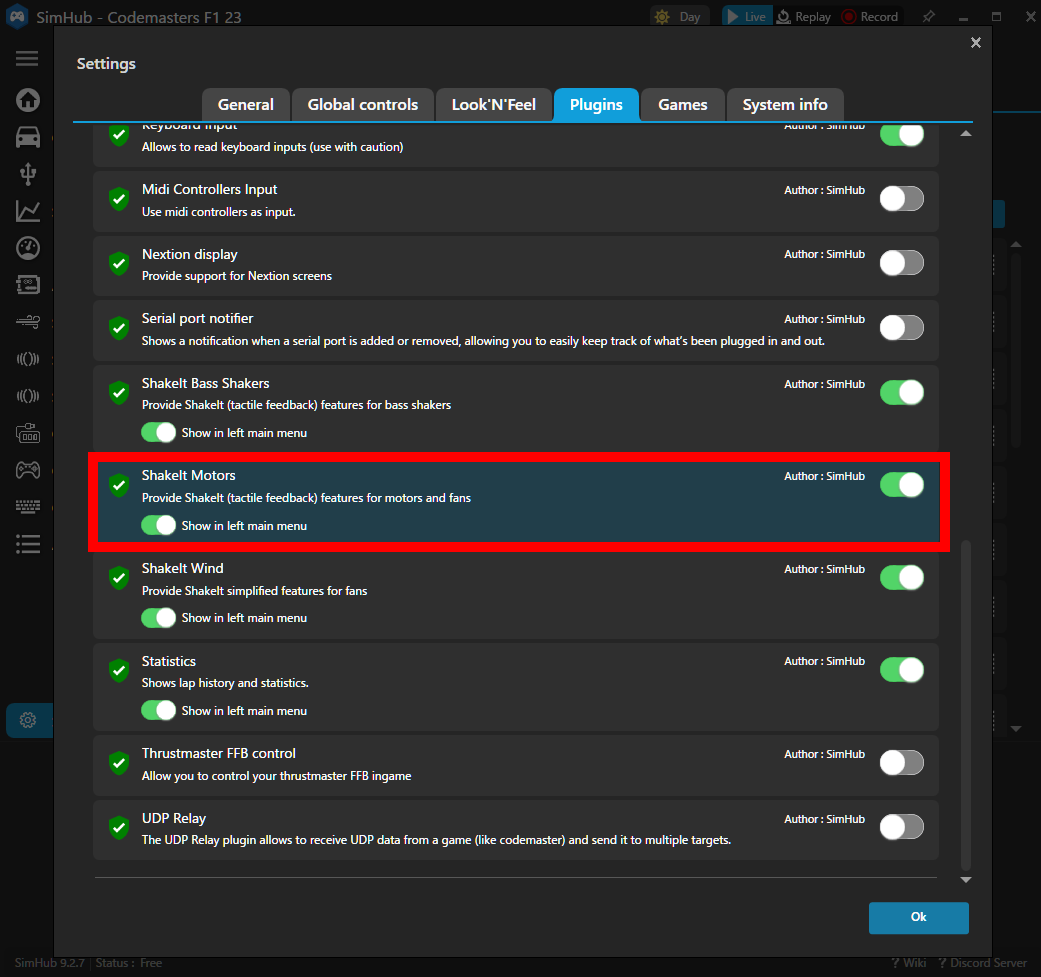Open the speedometer gauge icon in the sidebar
This screenshot has width=1041, height=977.
click(x=28, y=248)
